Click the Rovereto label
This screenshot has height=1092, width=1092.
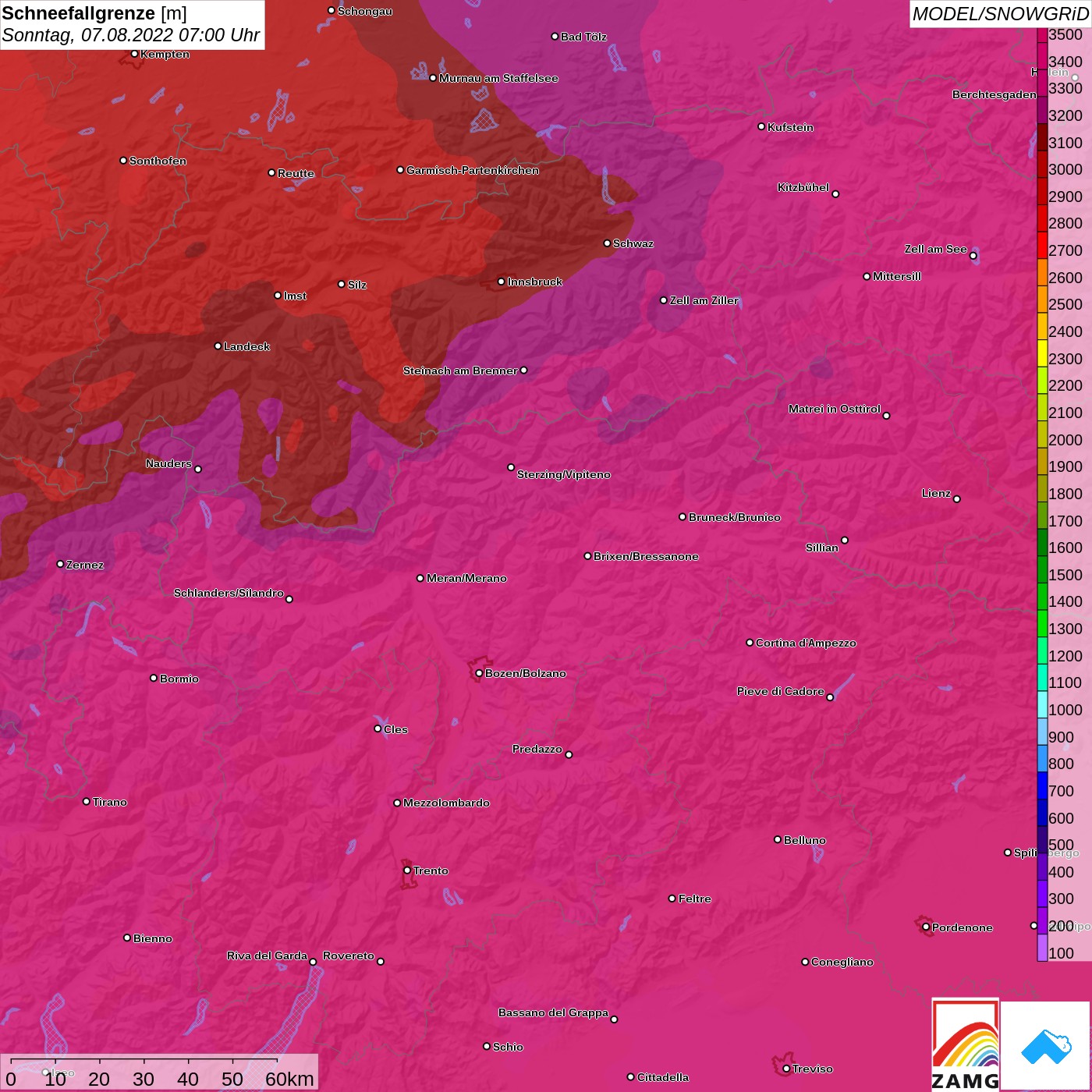point(349,955)
